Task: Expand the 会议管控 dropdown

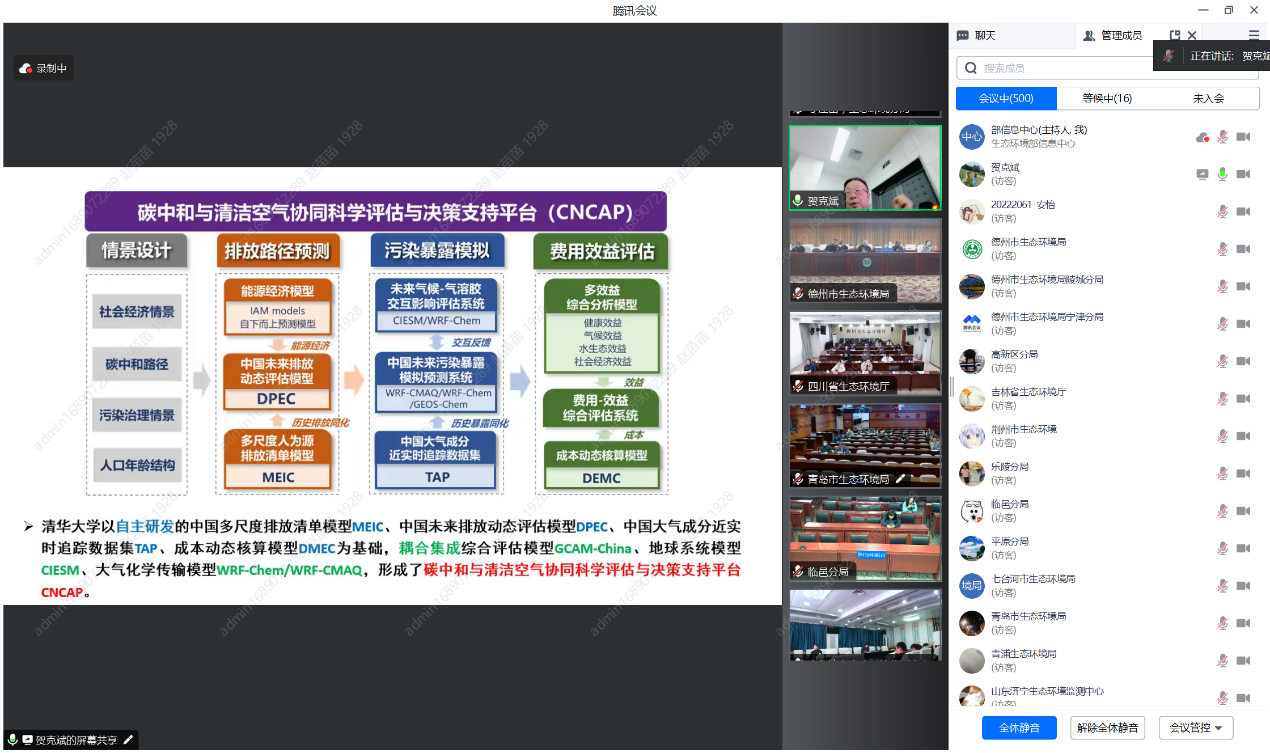Action: tap(1195, 728)
